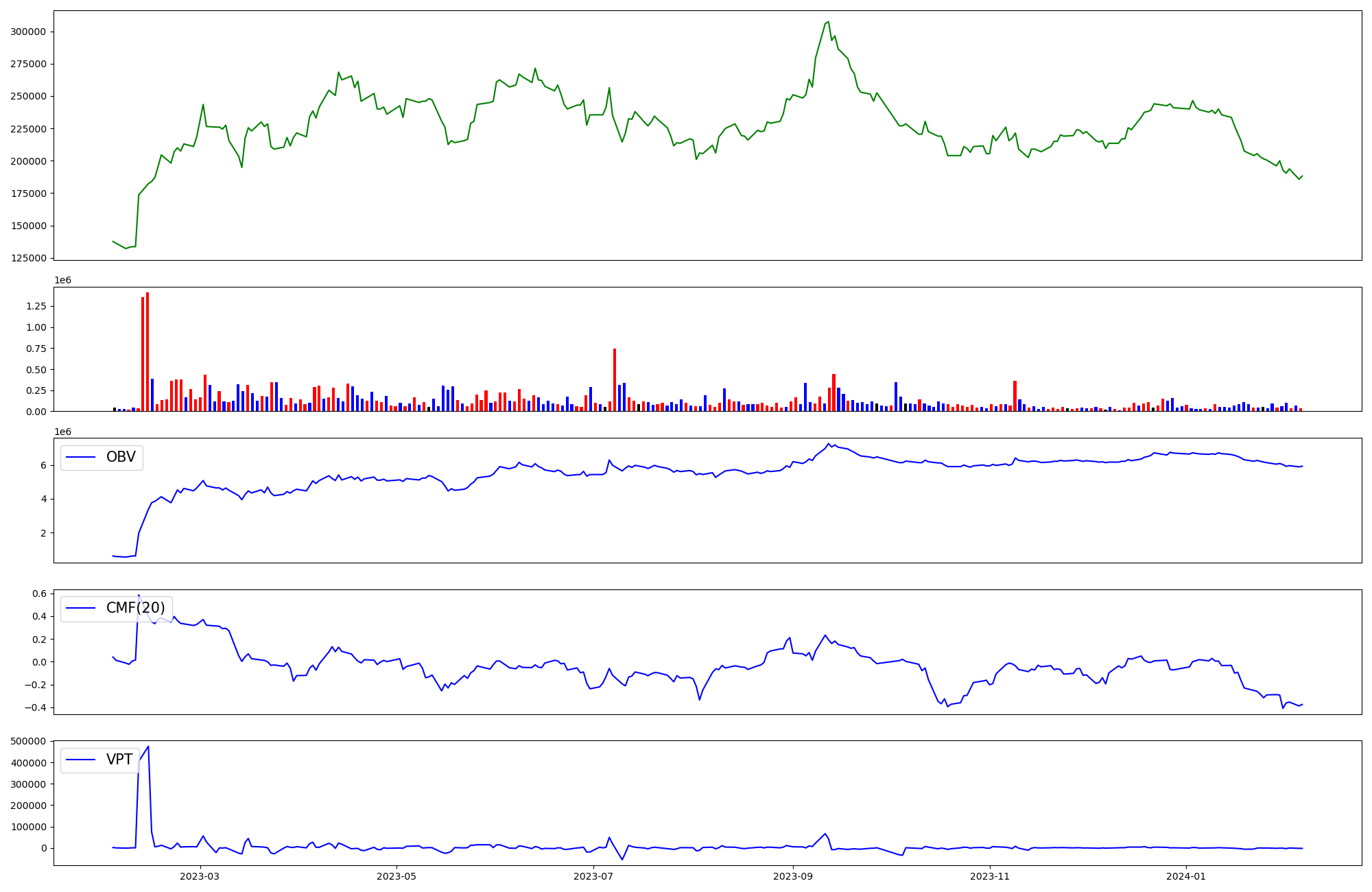
Task: Click the 125000 price axis tick label
Action: coord(28,258)
